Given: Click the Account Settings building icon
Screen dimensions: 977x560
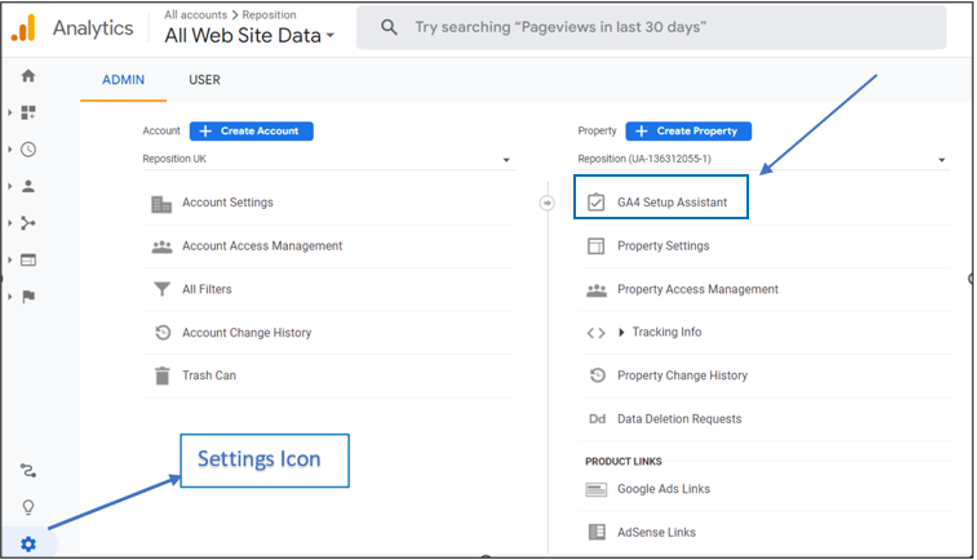Looking at the screenshot, I should click(x=162, y=204).
